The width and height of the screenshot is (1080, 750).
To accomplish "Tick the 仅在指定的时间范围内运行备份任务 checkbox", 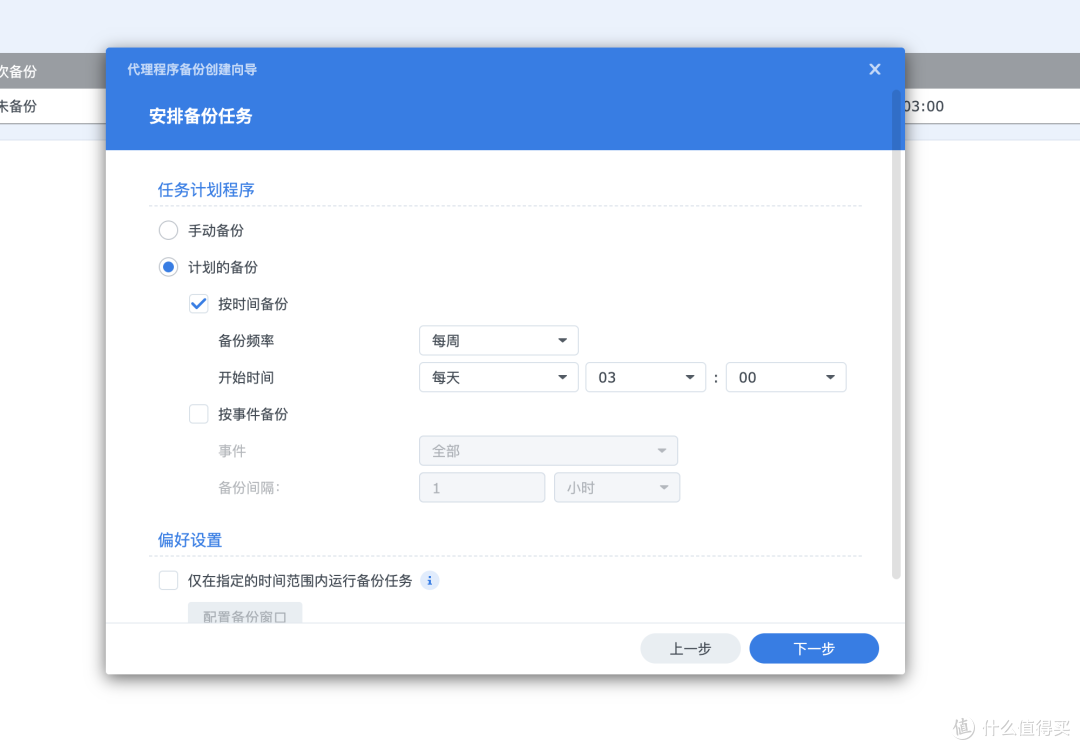I will tap(168, 581).
